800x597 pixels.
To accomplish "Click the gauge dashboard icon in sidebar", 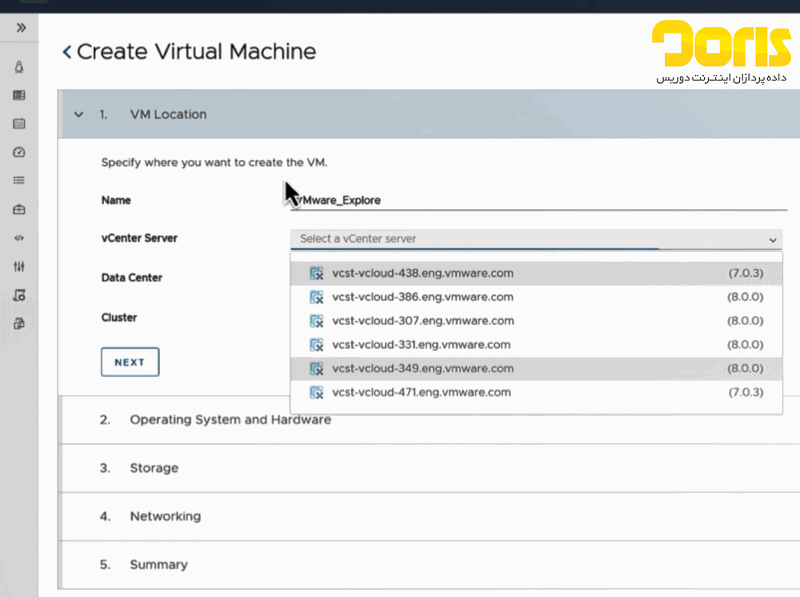I will [19, 152].
